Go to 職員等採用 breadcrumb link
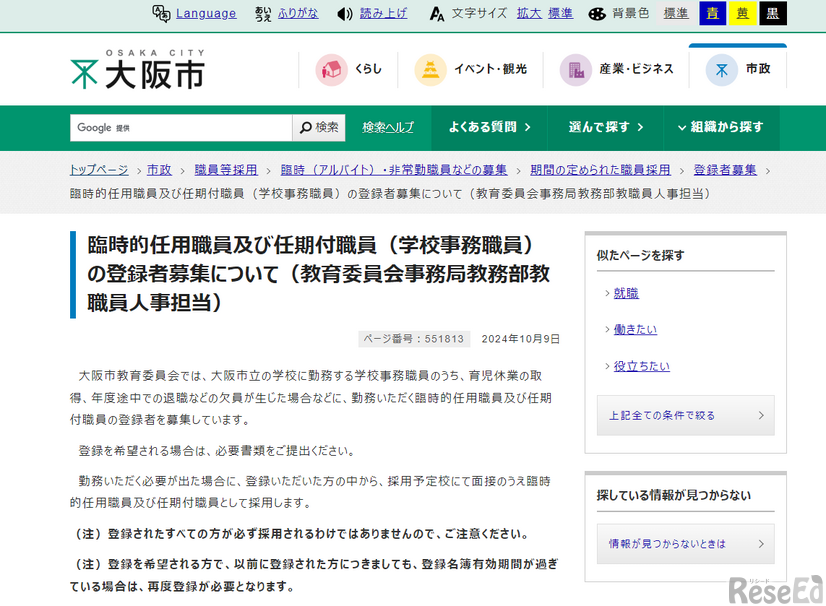Image resolution: width=826 pixels, height=606 pixels. [x=226, y=170]
